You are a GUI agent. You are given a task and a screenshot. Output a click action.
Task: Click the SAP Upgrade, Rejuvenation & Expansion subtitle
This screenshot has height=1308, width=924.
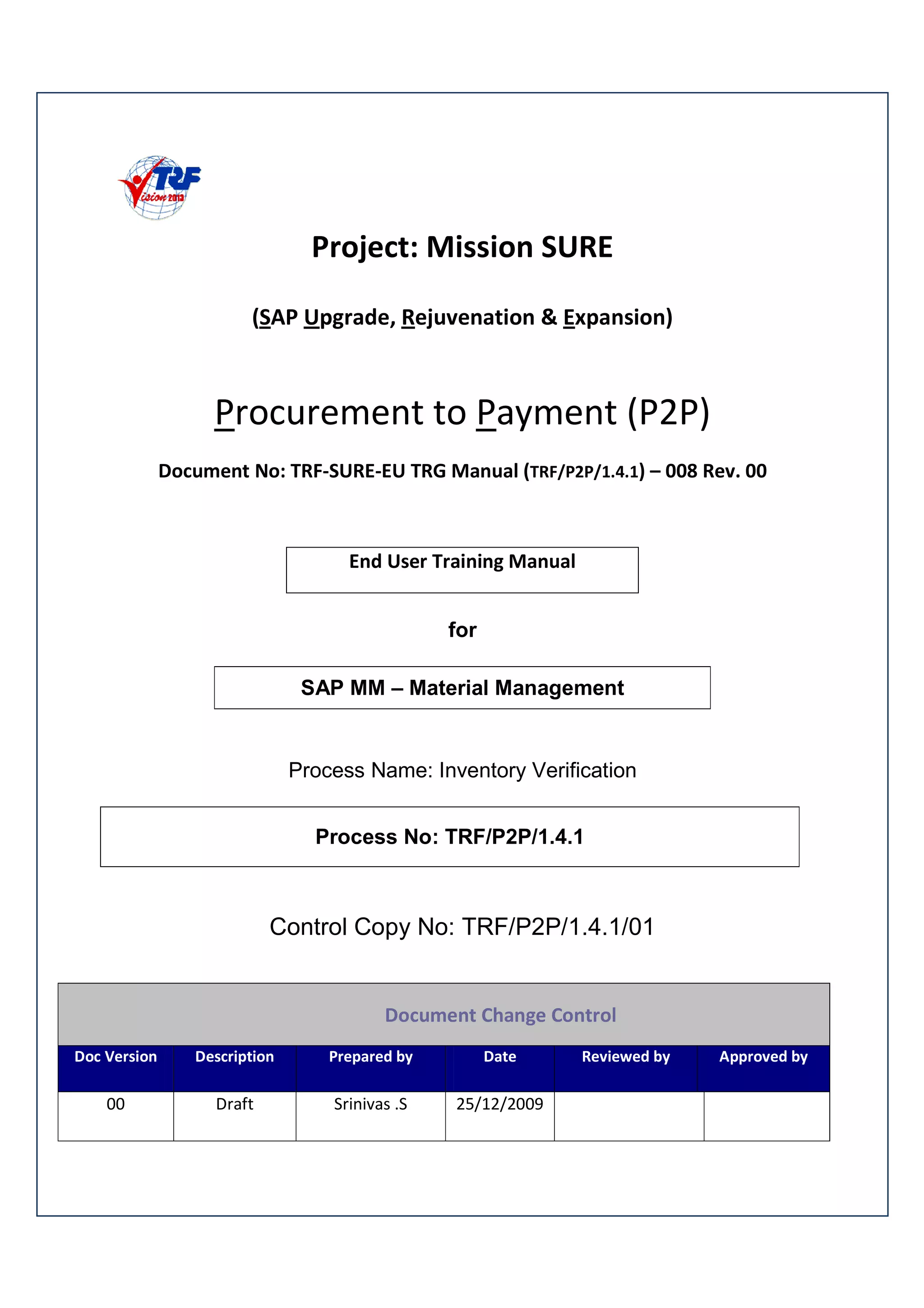(x=462, y=317)
